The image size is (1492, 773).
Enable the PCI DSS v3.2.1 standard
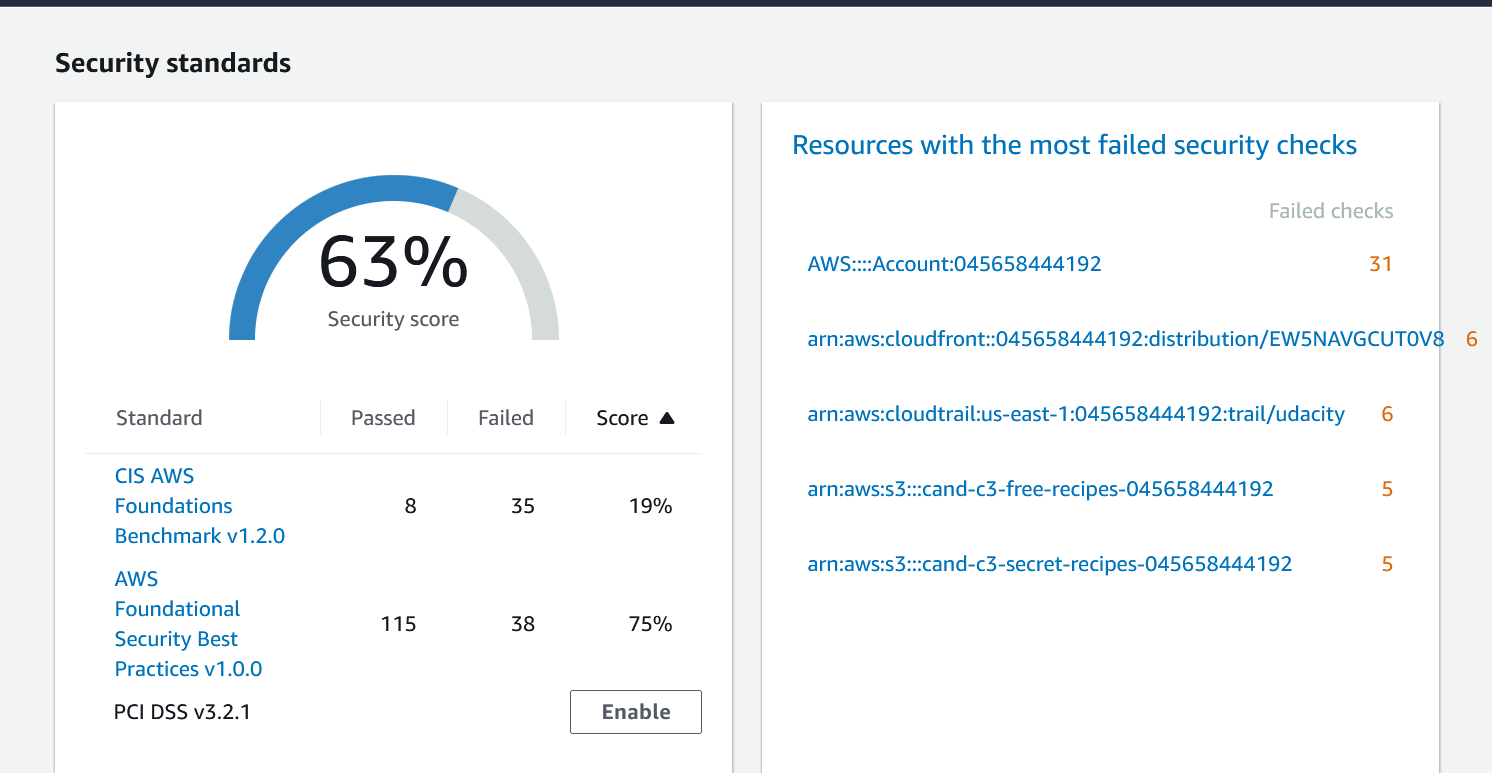pyautogui.click(x=636, y=712)
